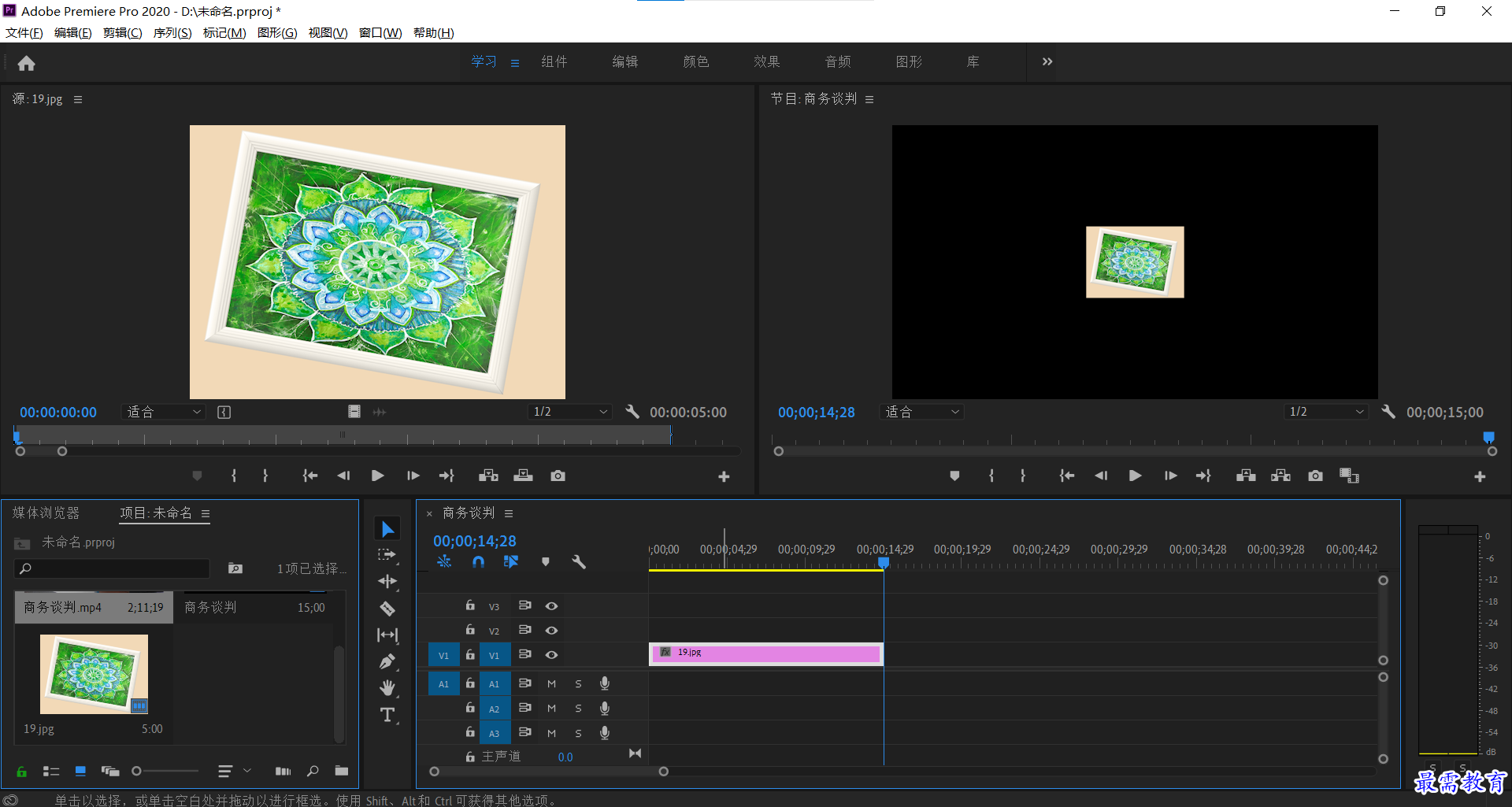Select the Ripple Edit tool
The height and width of the screenshot is (807, 1512).
[x=387, y=582]
